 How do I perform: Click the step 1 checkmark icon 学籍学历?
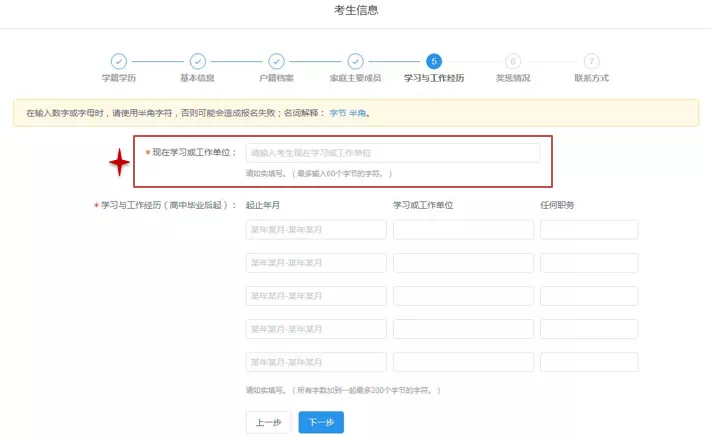(x=118, y=61)
